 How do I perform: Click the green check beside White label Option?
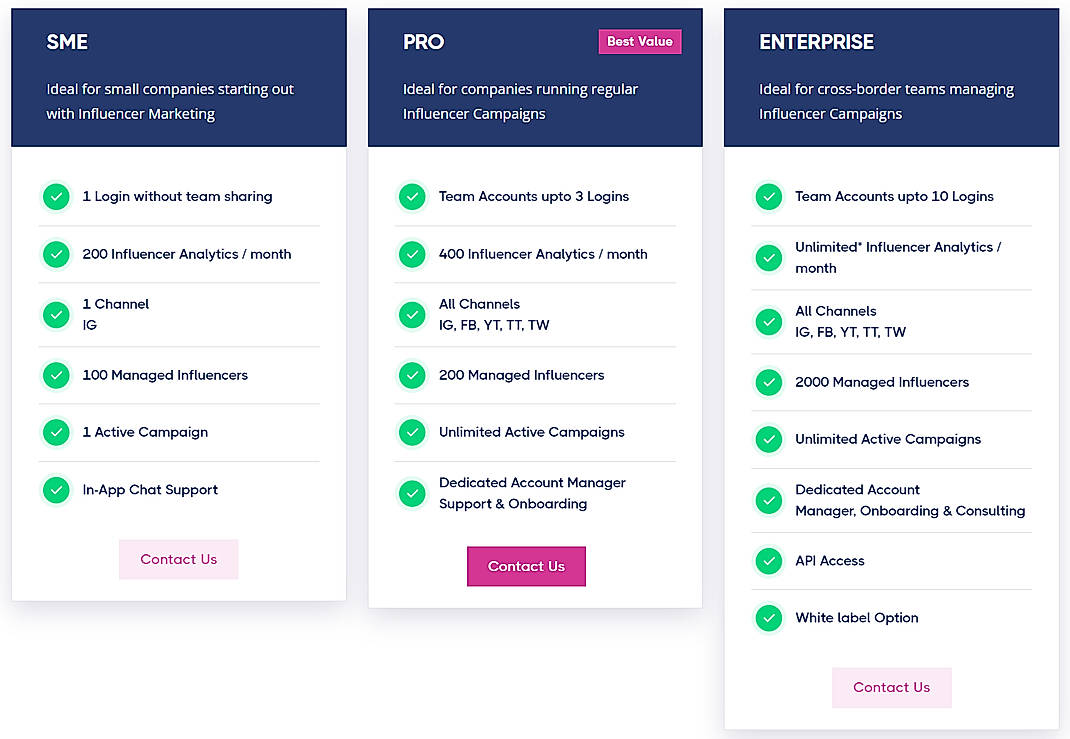(x=768, y=618)
